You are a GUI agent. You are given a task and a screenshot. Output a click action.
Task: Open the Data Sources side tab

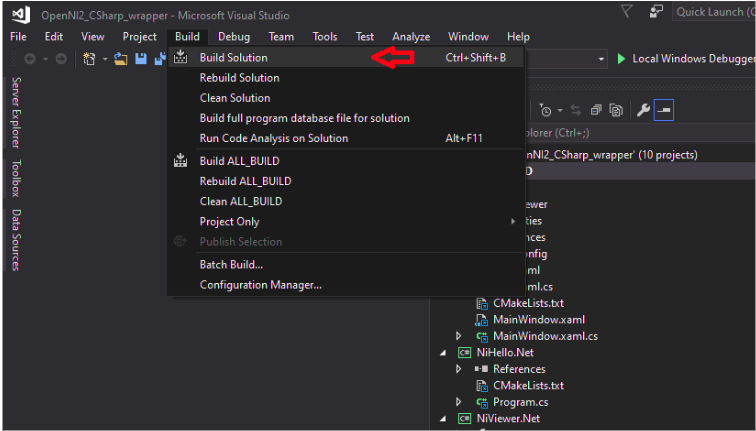16,240
